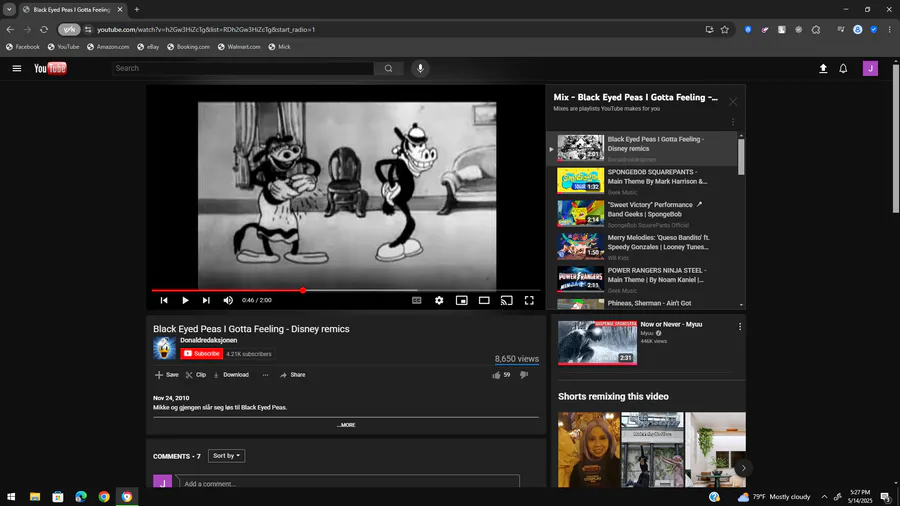This screenshot has width=900, height=506.
Task: Toggle theater mode
Action: point(484,300)
